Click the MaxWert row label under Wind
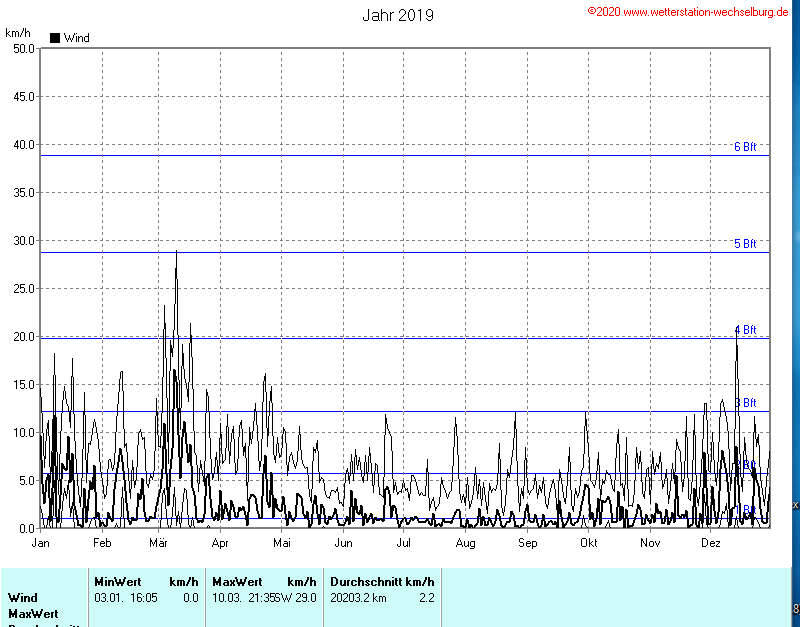This screenshot has height=627, width=800. [33, 614]
